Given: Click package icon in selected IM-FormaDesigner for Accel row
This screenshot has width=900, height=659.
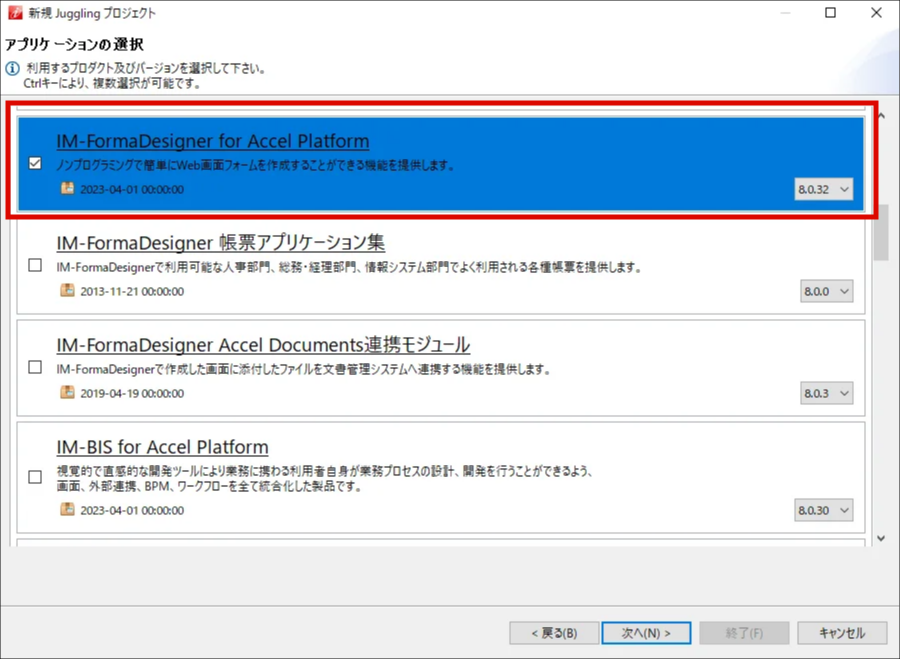Looking at the screenshot, I should coord(67,188).
